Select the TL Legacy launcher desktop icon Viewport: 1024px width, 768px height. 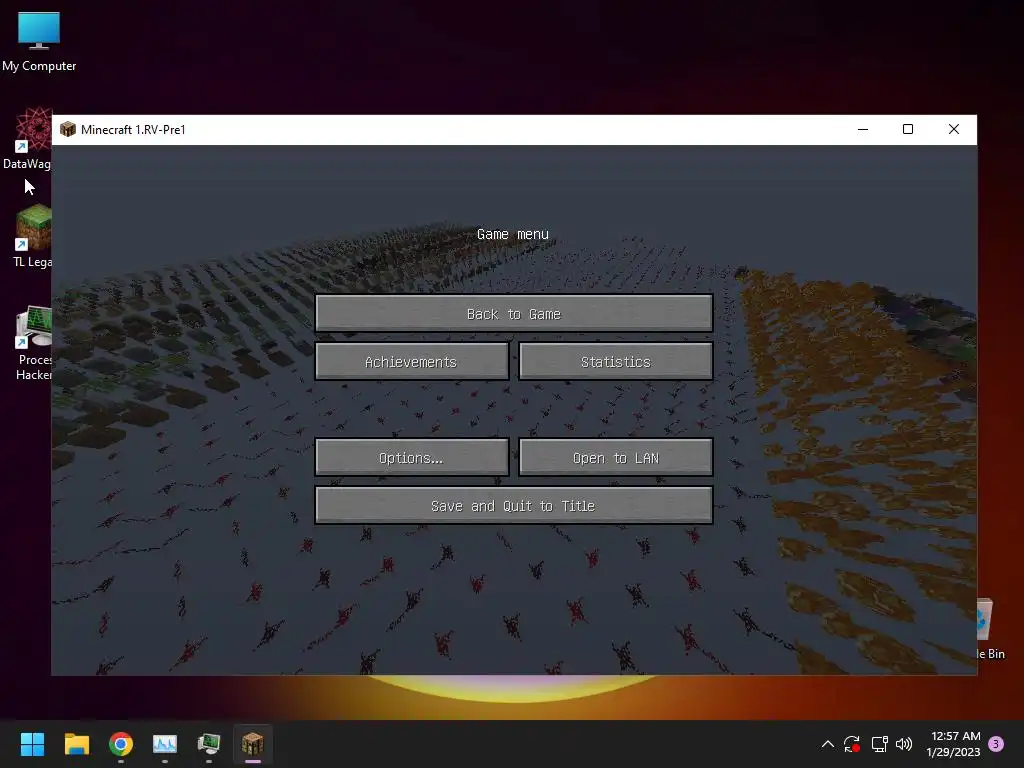click(x=33, y=236)
